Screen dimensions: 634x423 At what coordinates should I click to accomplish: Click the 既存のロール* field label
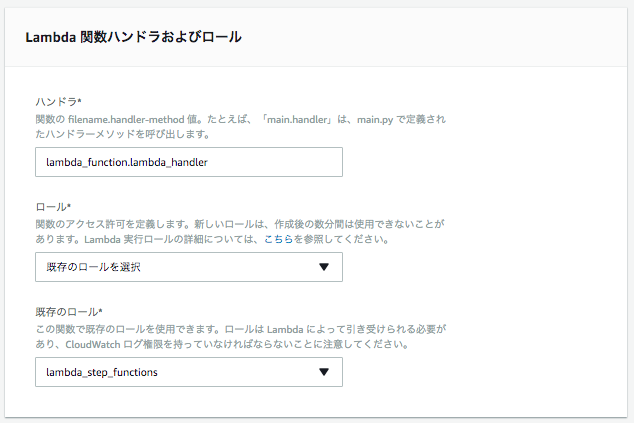tap(69, 312)
